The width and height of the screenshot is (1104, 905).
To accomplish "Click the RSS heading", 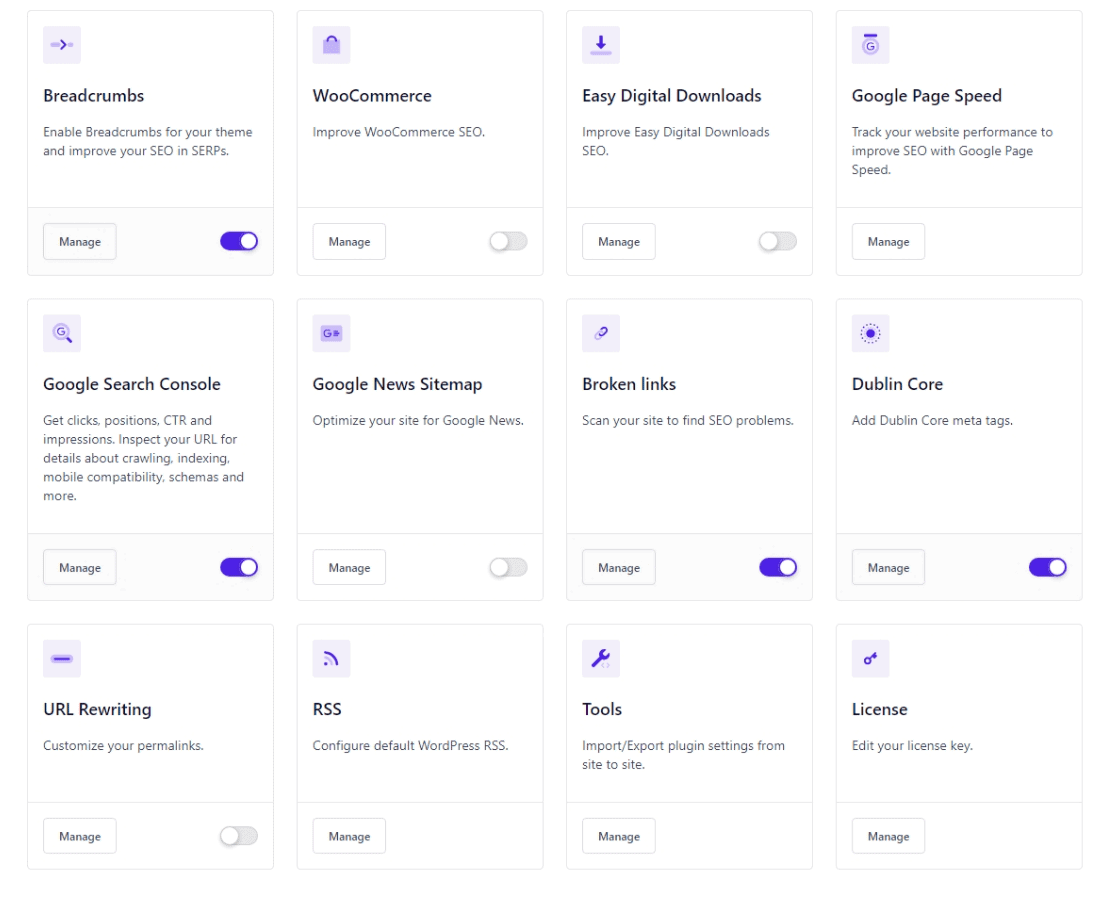I will tap(327, 710).
